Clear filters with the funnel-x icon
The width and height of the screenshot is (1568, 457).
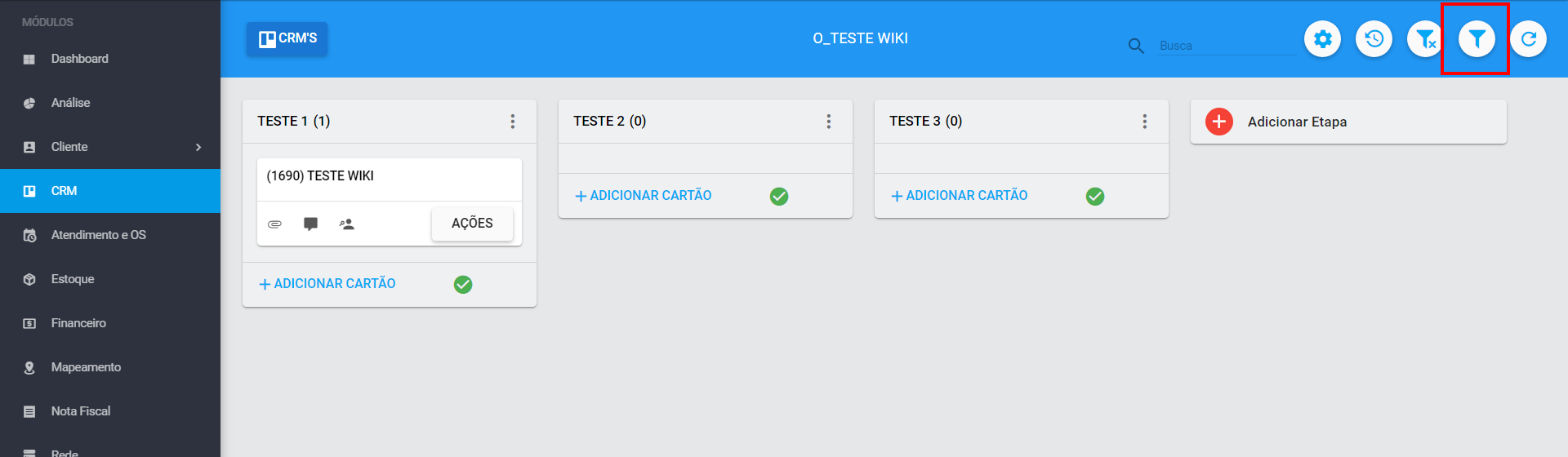[x=1425, y=38]
